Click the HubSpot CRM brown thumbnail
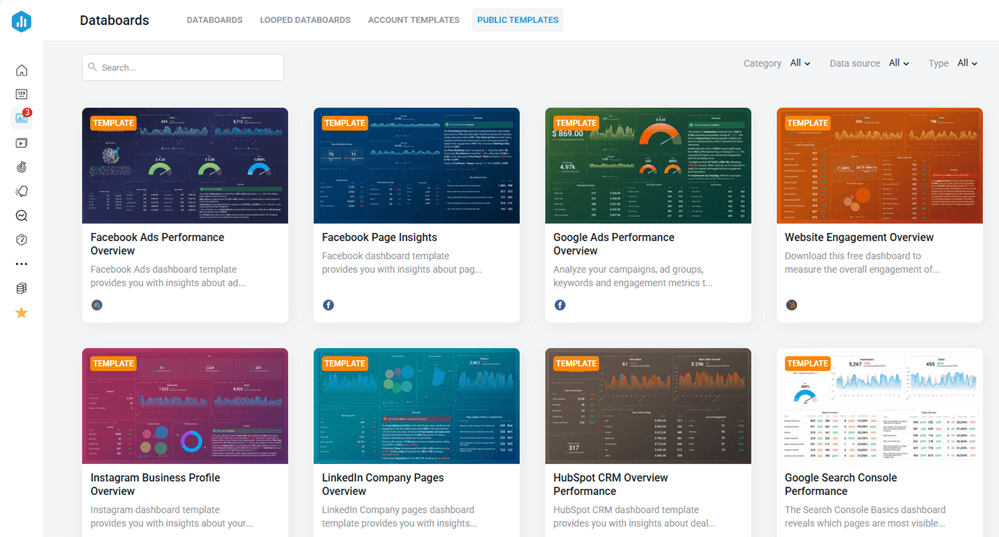The image size is (999, 537). click(x=648, y=406)
